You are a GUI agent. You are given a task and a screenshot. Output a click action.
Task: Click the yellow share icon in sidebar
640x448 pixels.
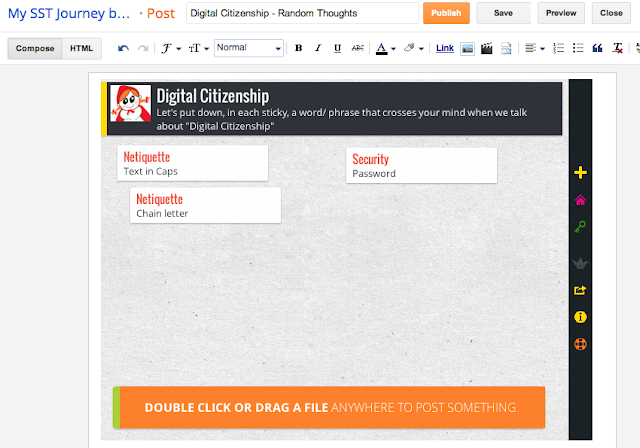[580, 290]
